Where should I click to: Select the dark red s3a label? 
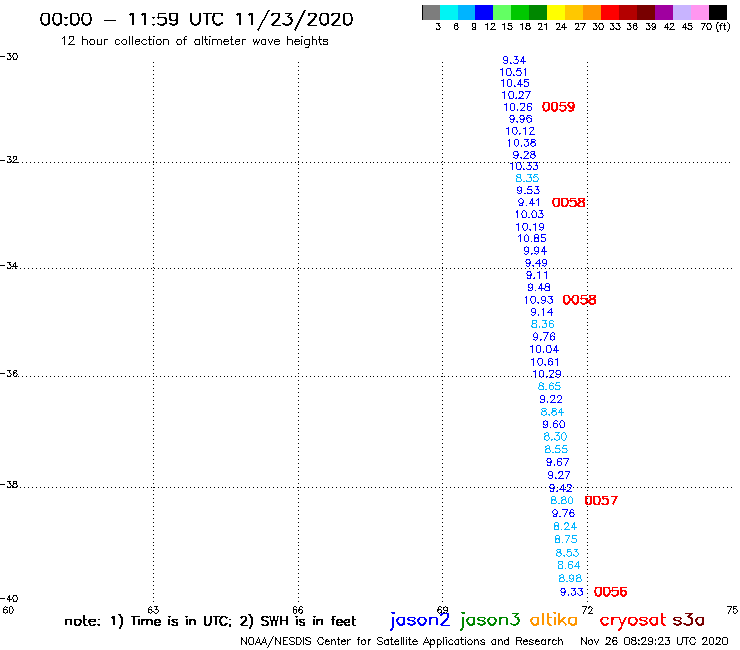coord(689,620)
